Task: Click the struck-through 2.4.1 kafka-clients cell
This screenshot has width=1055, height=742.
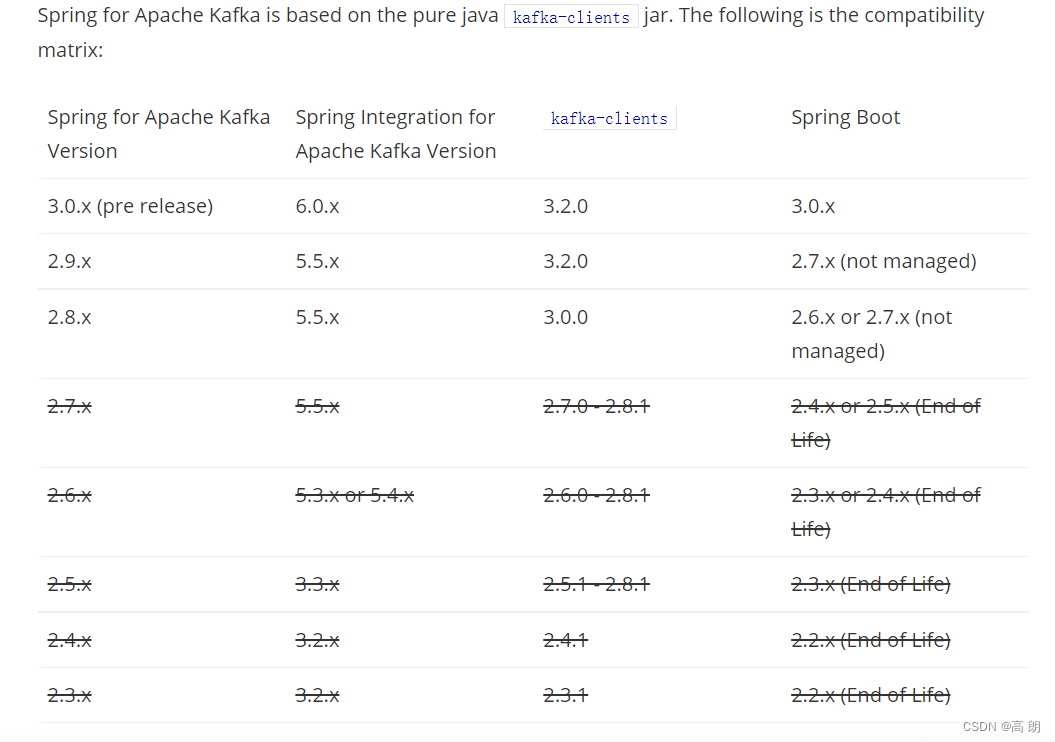Action: pos(565,640)
